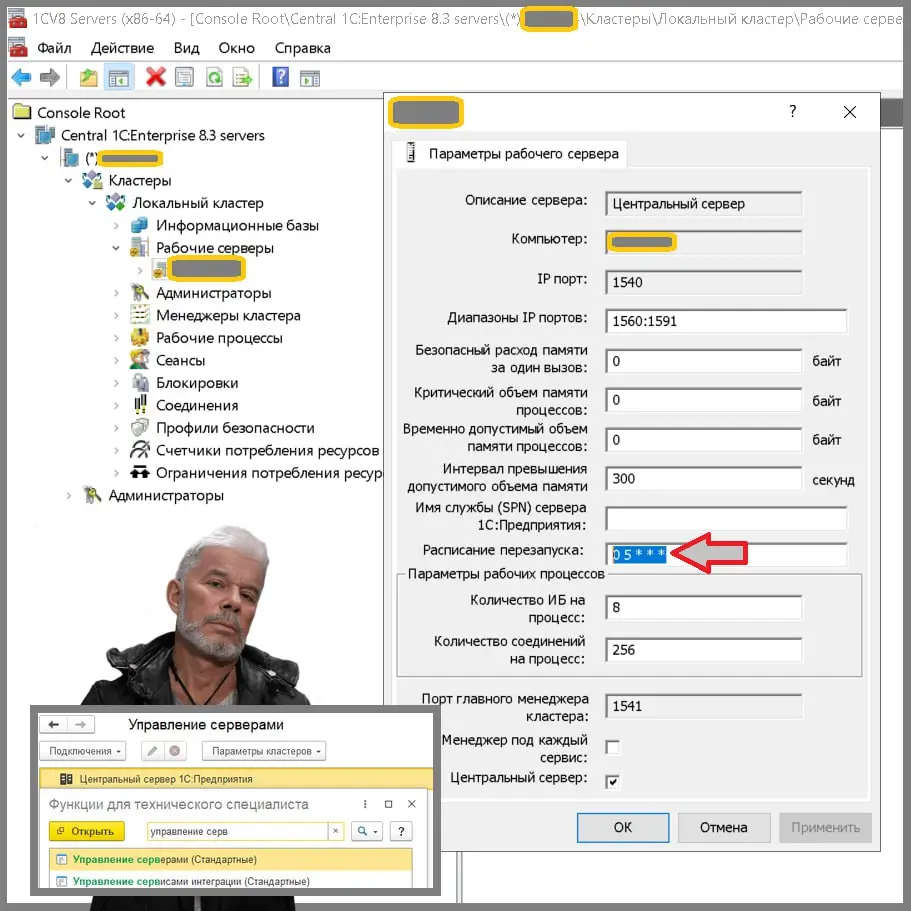Click the управление серв search field
The height and width of the screenshot is (911, 911).
coord(237,831)
